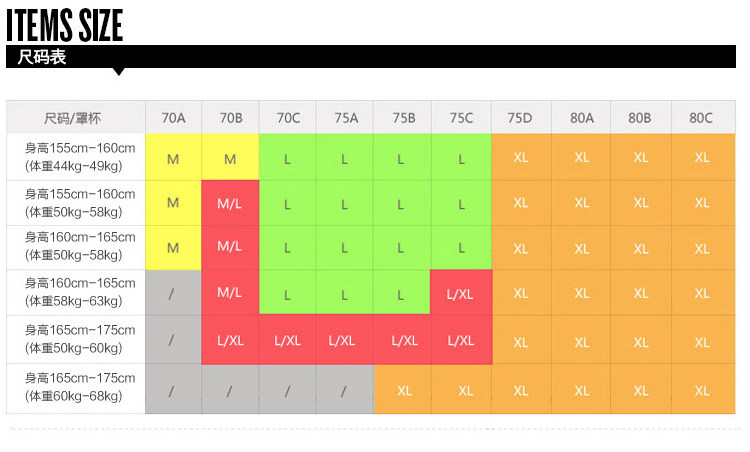Select row 身高160cm-165cm 体重58kg-63kg label
This screenshot has height=452, width=750.
point(76,292)
